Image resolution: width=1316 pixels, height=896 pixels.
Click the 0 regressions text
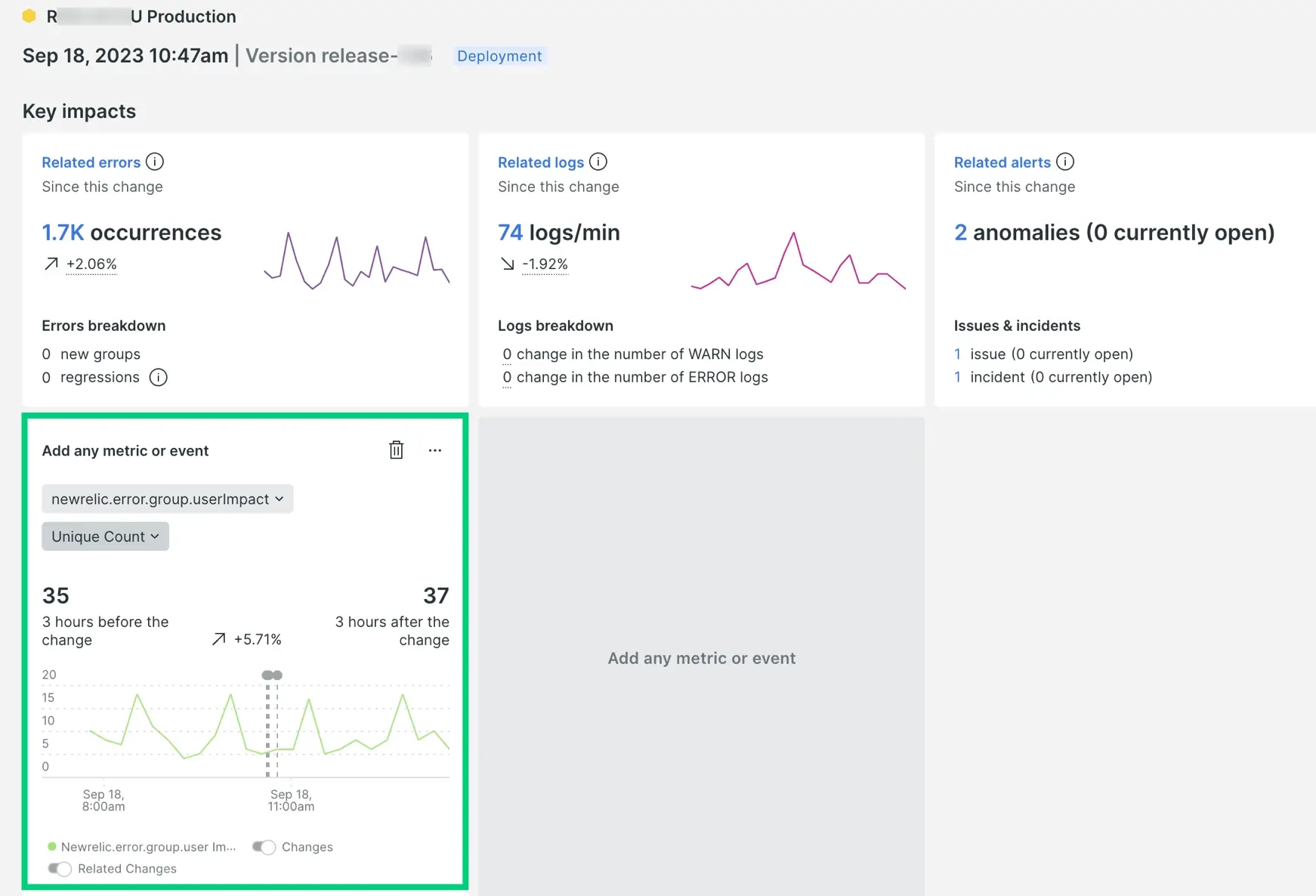pyautogui.click(x=91, y=377)
